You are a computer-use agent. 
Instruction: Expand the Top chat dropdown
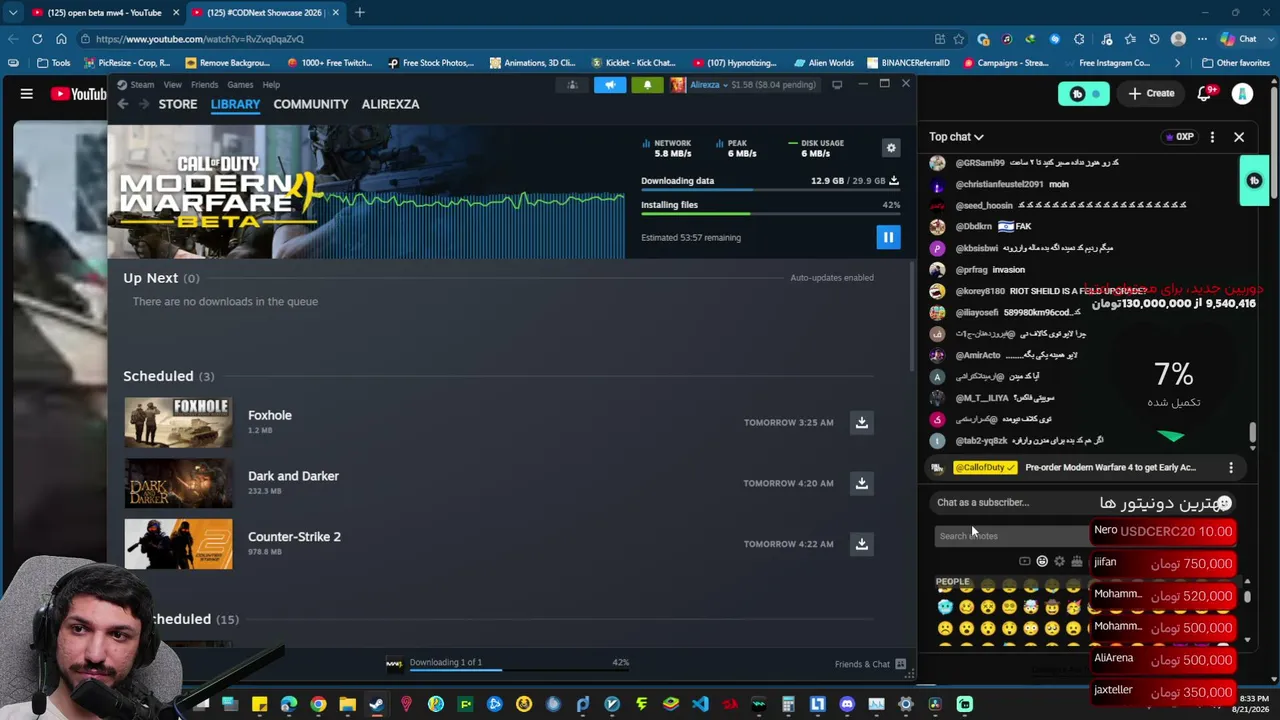click(x=956, y=137)
